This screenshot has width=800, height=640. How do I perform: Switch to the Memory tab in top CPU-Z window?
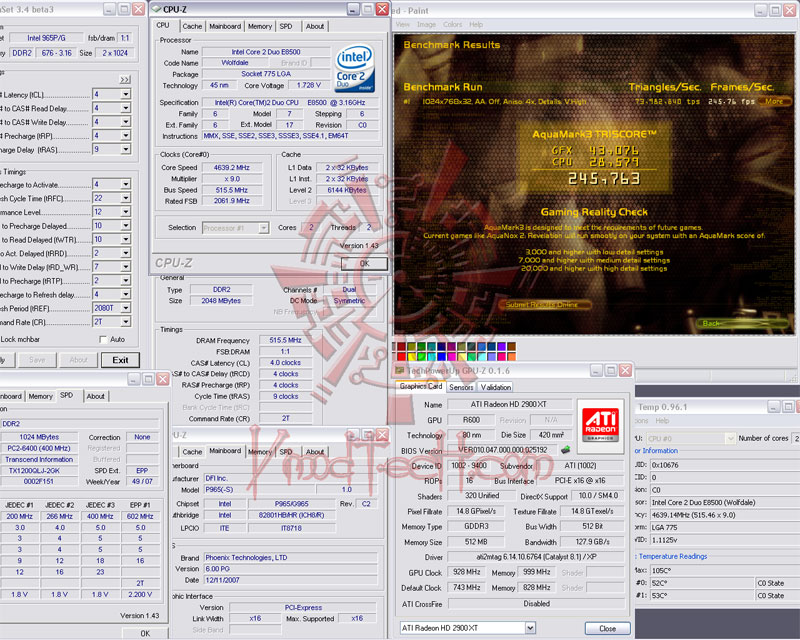point(260,27)
